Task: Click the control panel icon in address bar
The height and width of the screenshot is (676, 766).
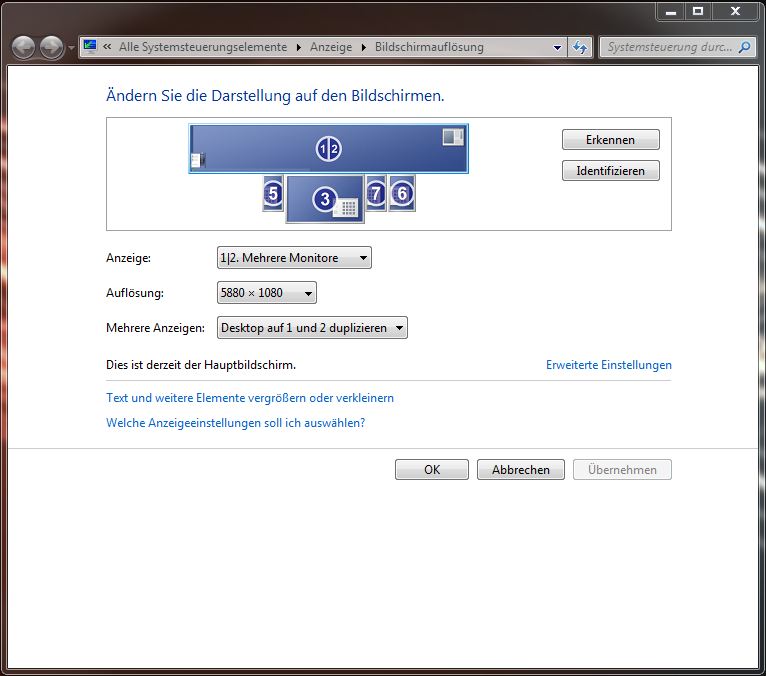Action: tap(90, 46)
